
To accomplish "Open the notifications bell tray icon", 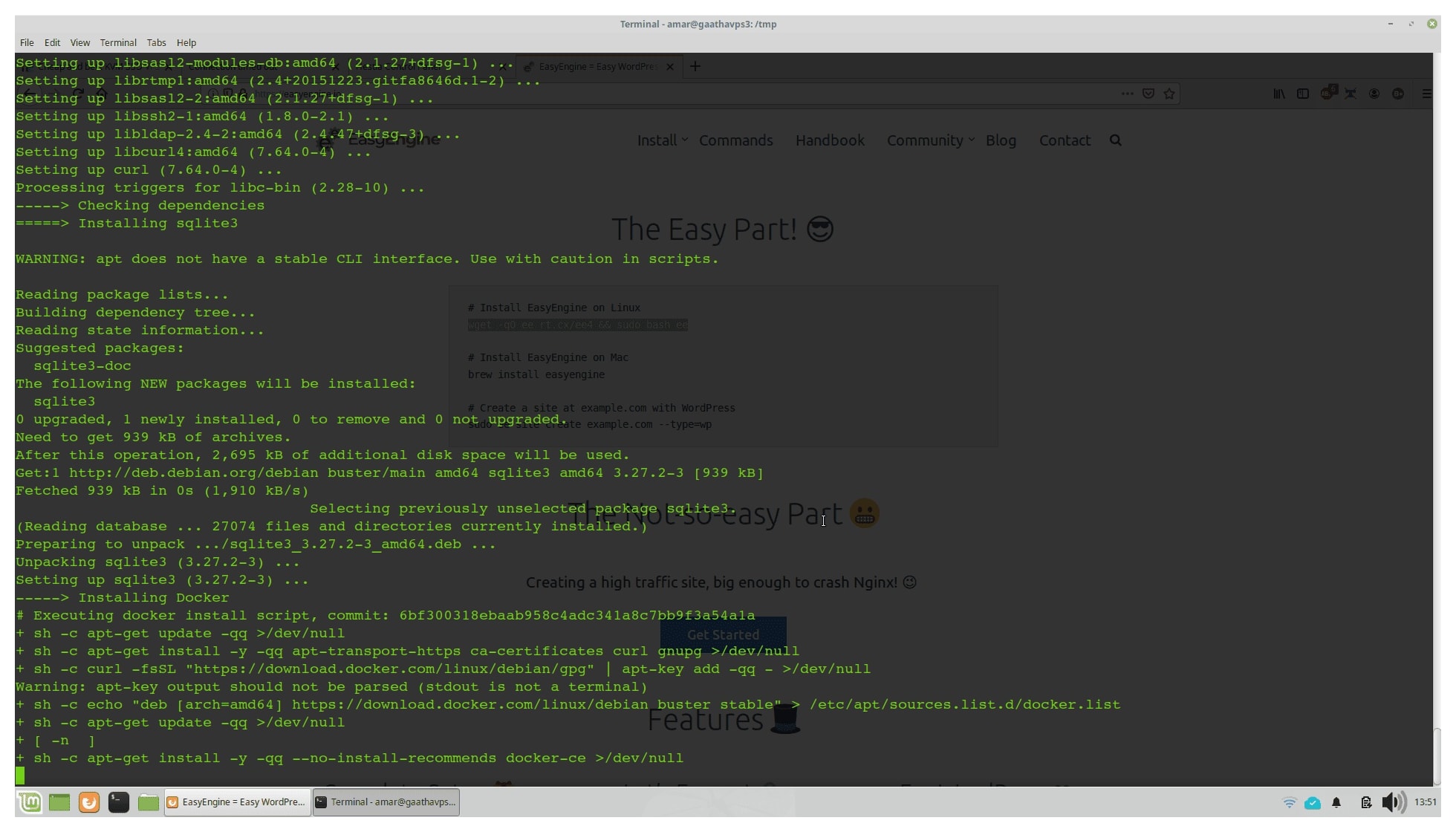I will (x=1336, y=802).
